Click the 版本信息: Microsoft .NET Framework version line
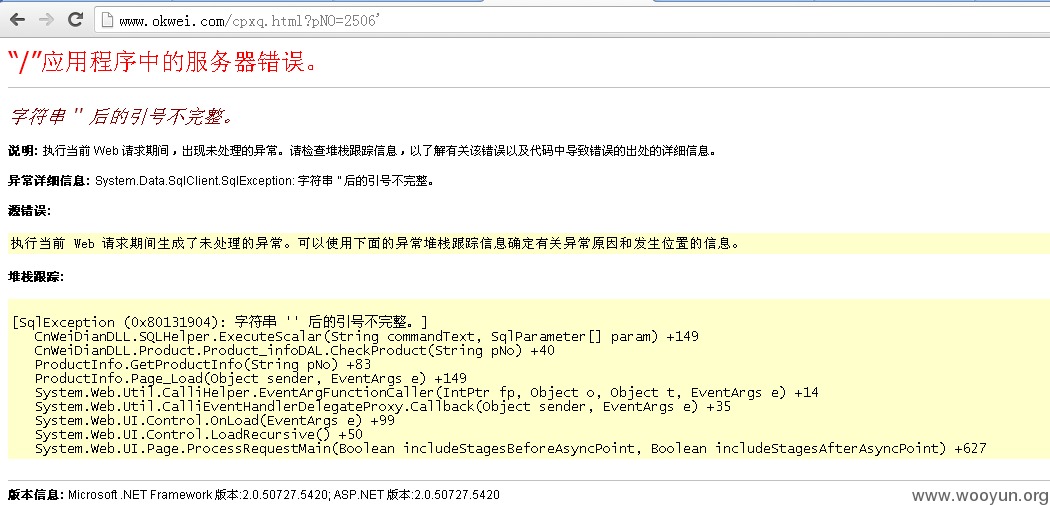This screenshot has width=1050, height=505. pyautogui.click(x=254, y=495)
